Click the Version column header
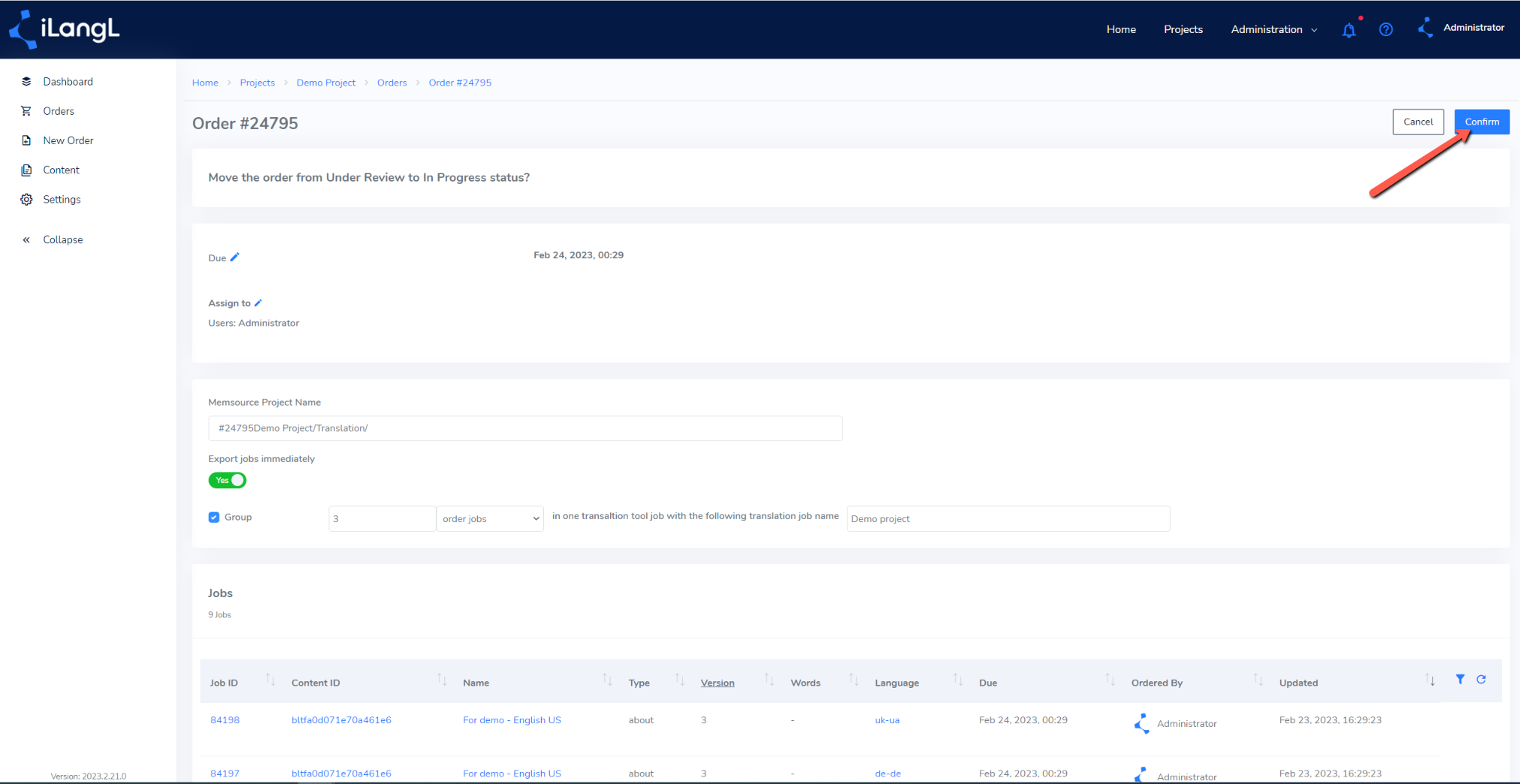 718,683
